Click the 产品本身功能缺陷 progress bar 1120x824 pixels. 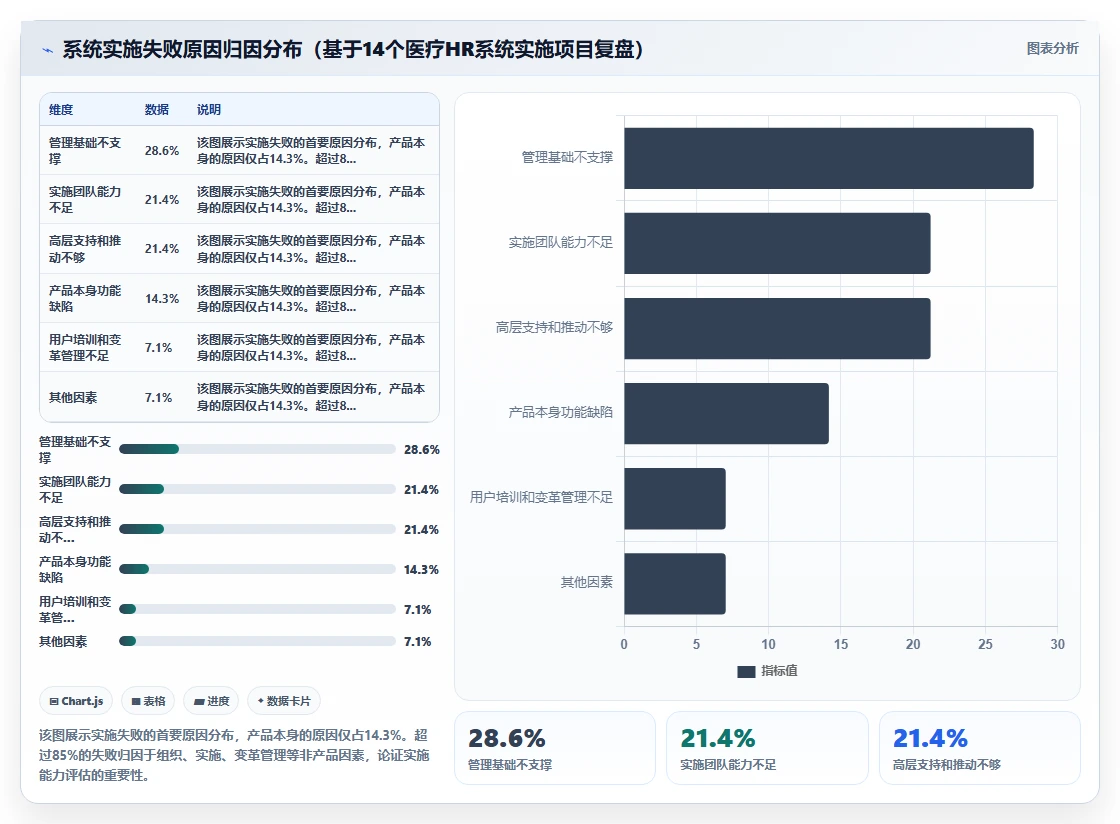click(257, 569)
